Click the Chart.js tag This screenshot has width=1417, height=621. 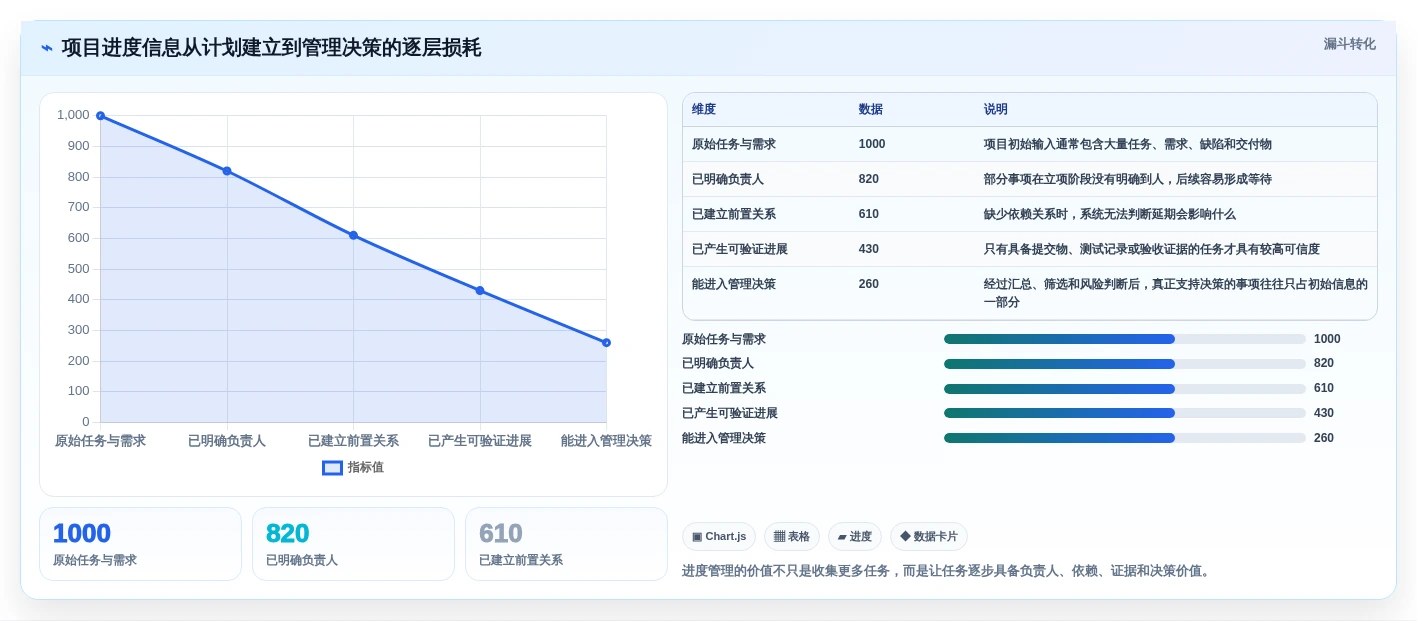(x=718, y=536)
